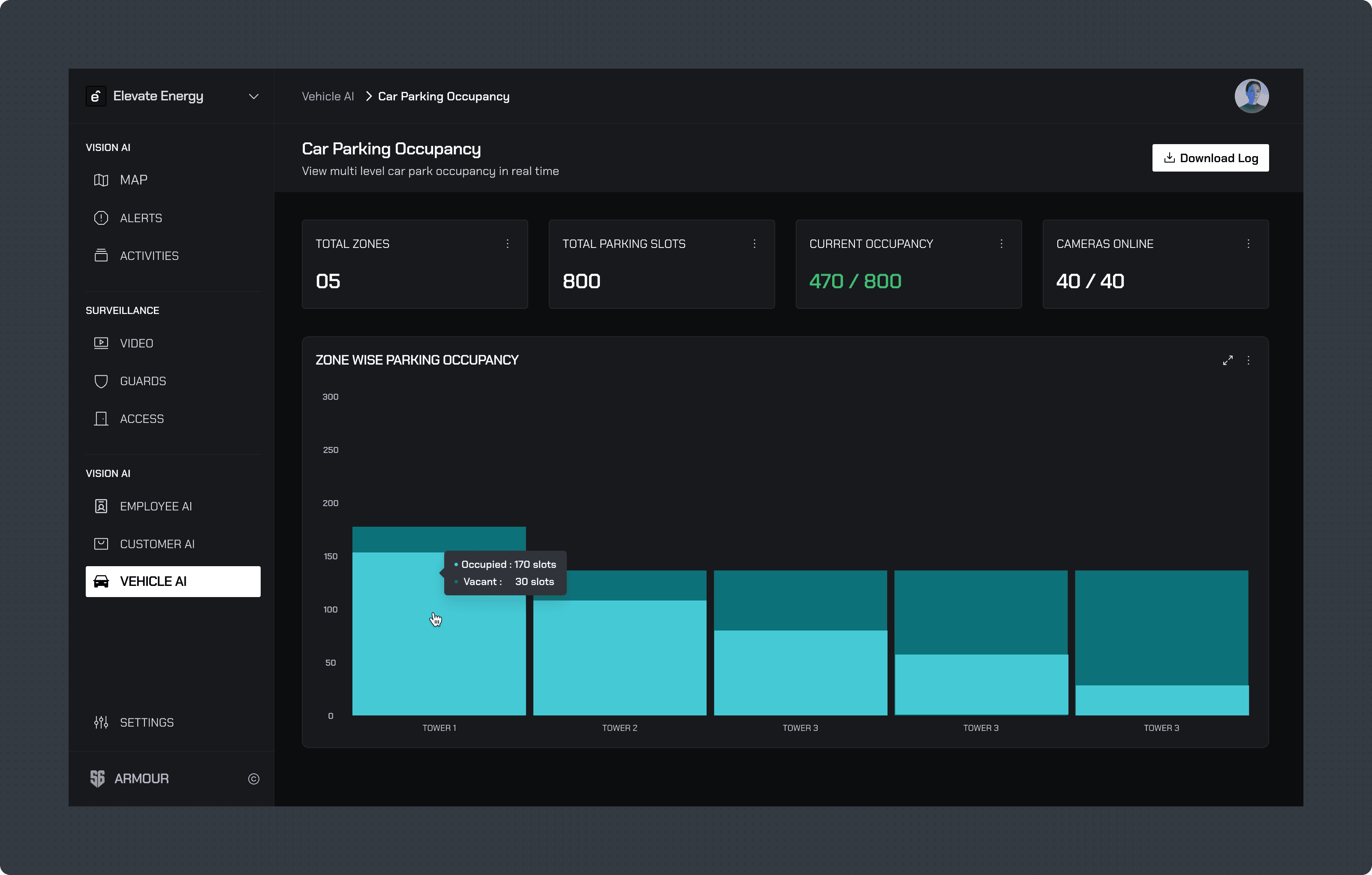Open the Access door icon
This screenshot has height=875, width=1372.
point(101,419)
